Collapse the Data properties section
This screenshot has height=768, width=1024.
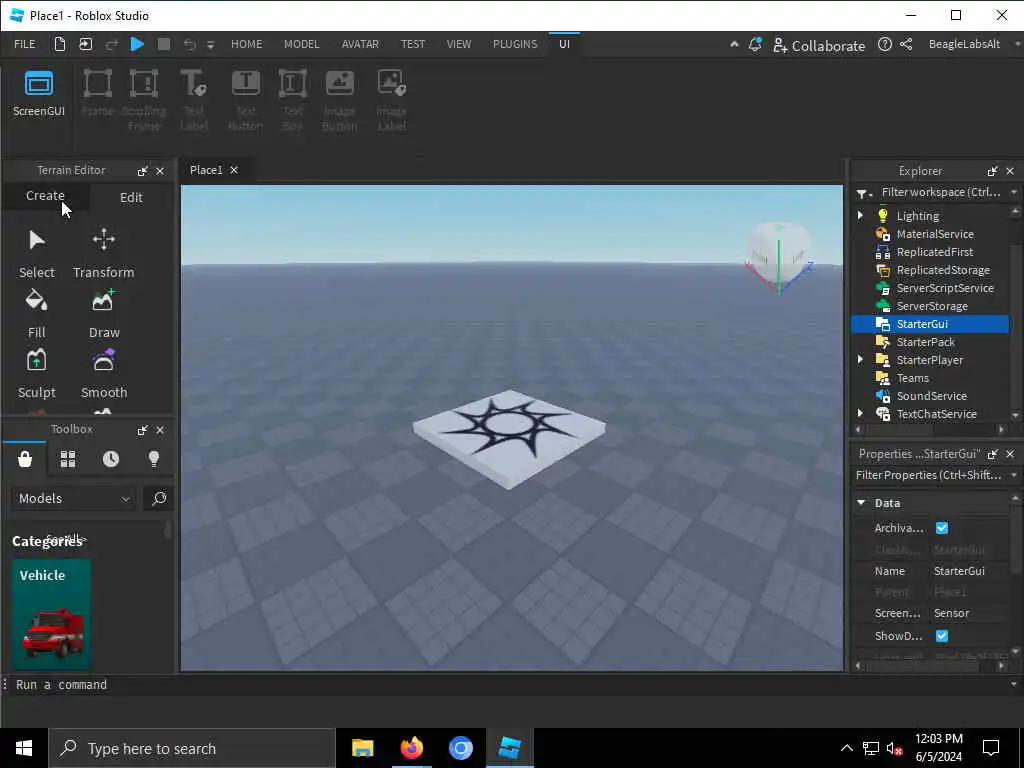click(861, 503)
